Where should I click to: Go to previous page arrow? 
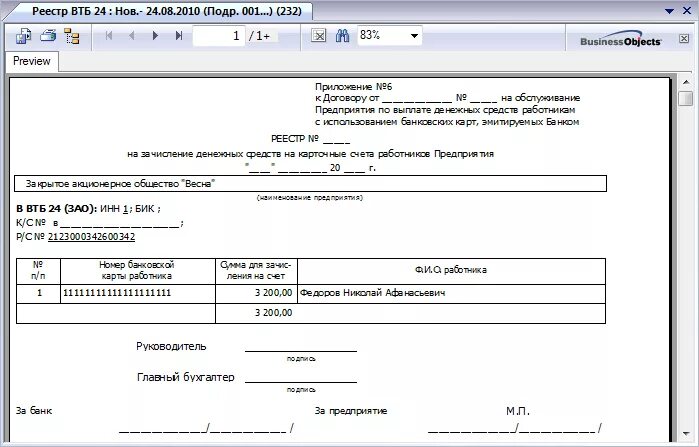point(132,36)
